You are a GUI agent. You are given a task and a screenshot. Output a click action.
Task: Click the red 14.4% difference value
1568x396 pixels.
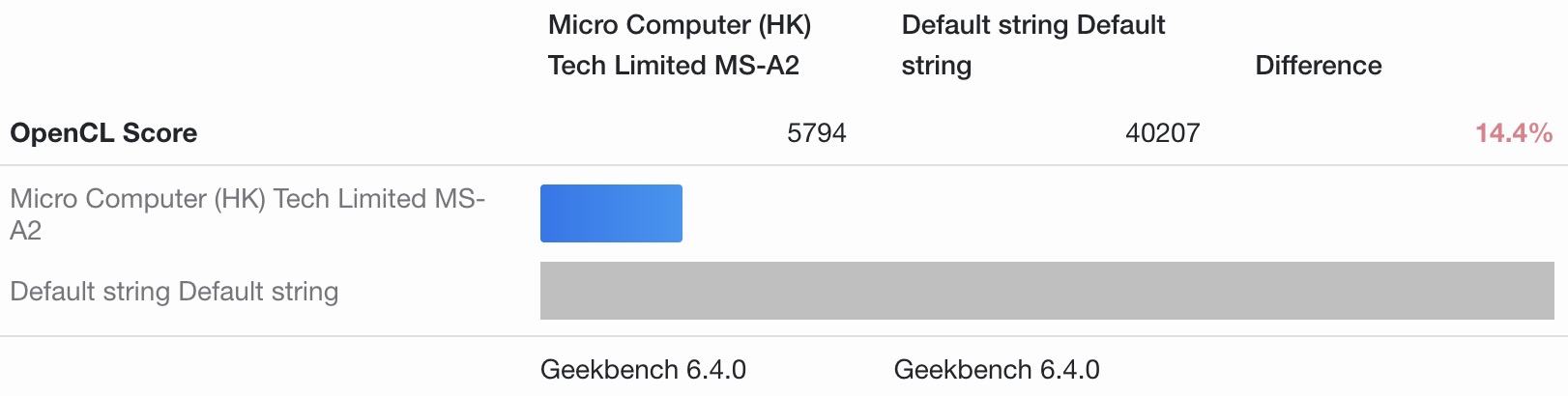click(x=1513, y=133)
